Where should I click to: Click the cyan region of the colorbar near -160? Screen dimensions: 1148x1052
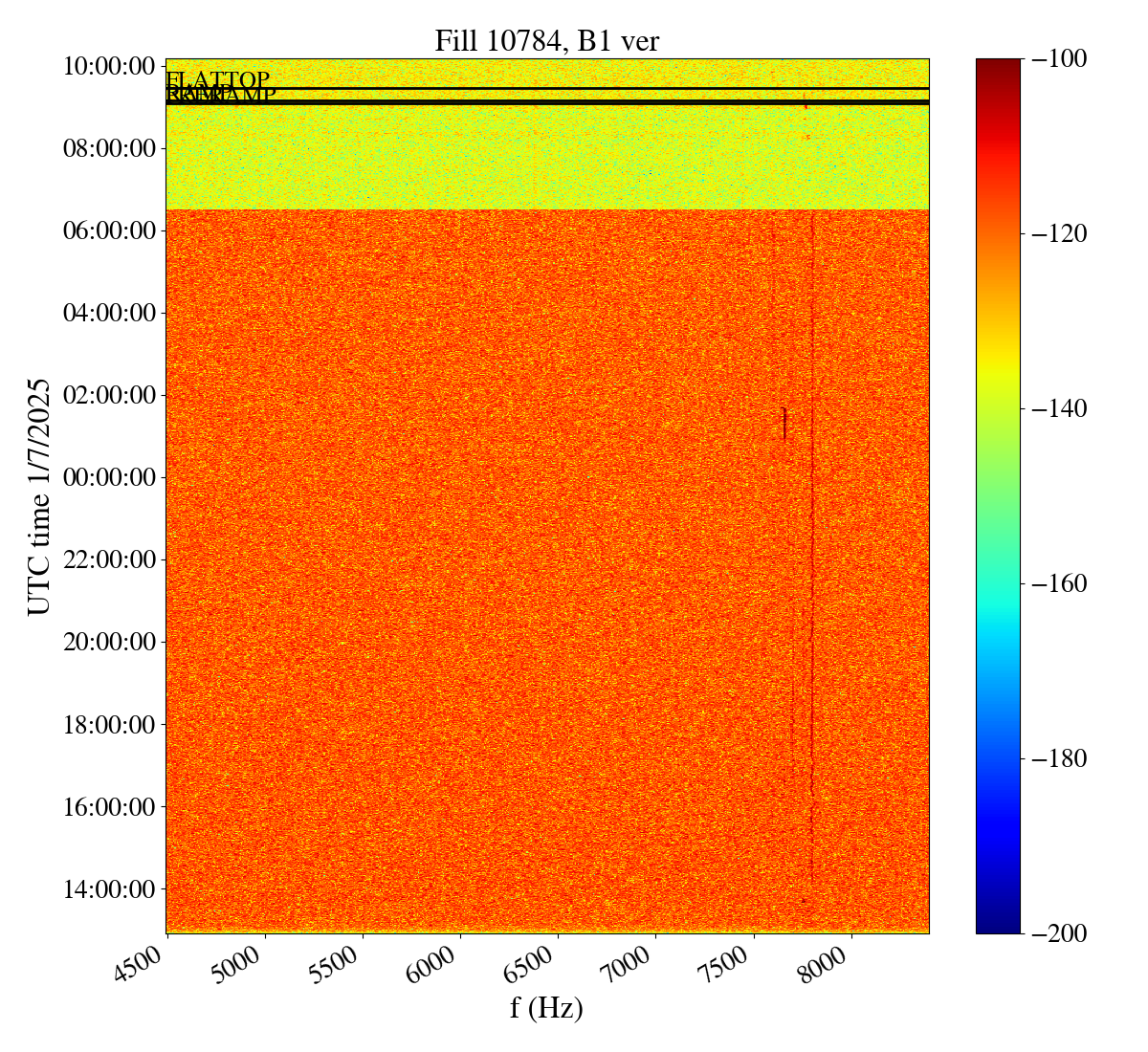998,583
